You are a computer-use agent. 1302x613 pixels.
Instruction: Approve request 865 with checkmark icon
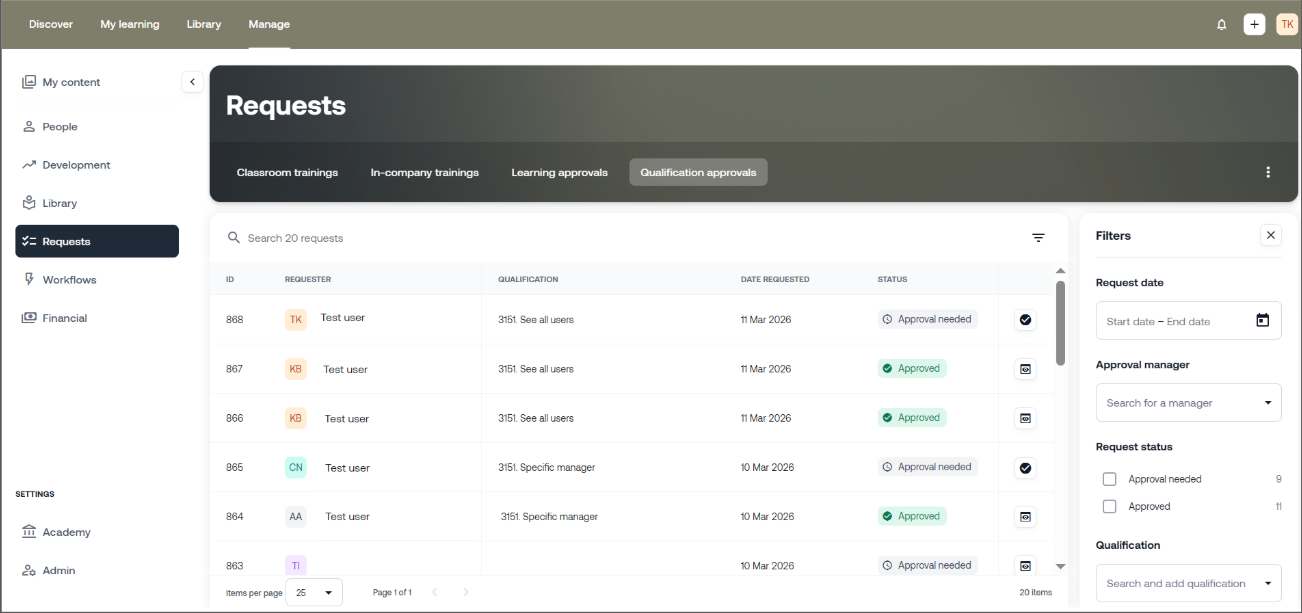(x=1025, y=467)
